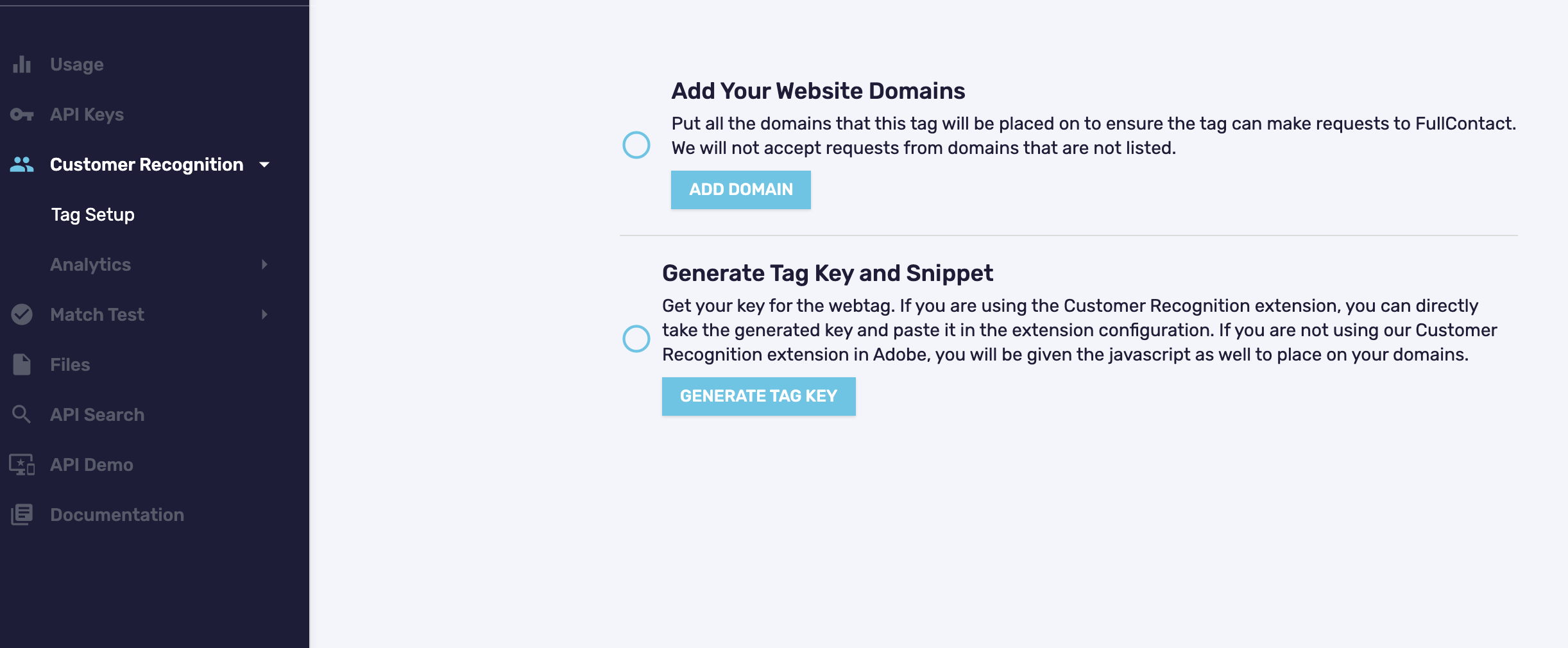Screen dimensions: 1568x648
Task: Select the Generate Tag Key step circle
Action: (636, 339)
